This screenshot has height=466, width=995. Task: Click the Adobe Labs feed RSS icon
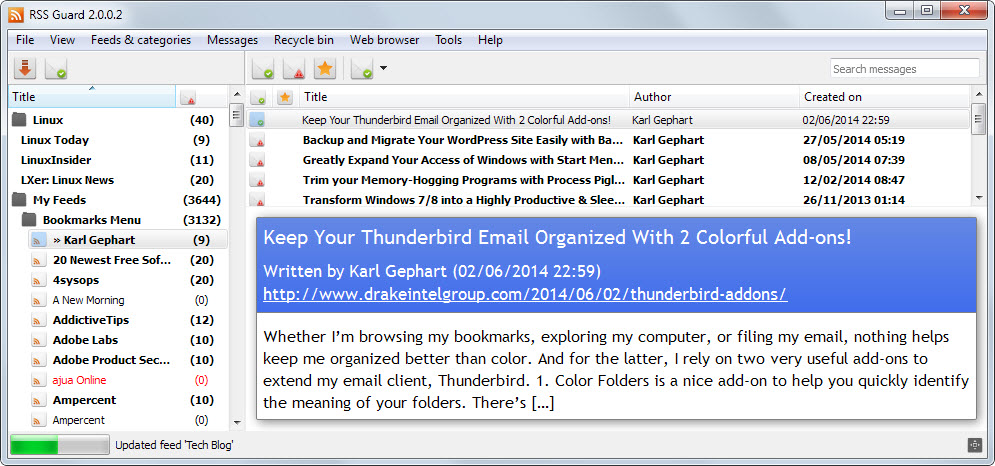pos(39,340)
